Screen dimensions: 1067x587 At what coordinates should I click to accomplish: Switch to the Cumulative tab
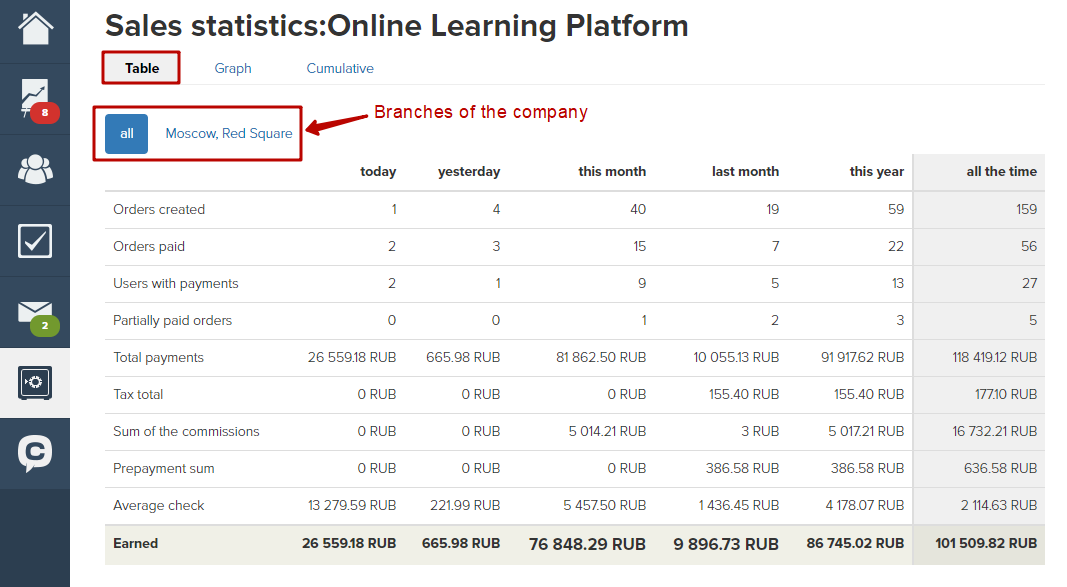coord(340,68)
